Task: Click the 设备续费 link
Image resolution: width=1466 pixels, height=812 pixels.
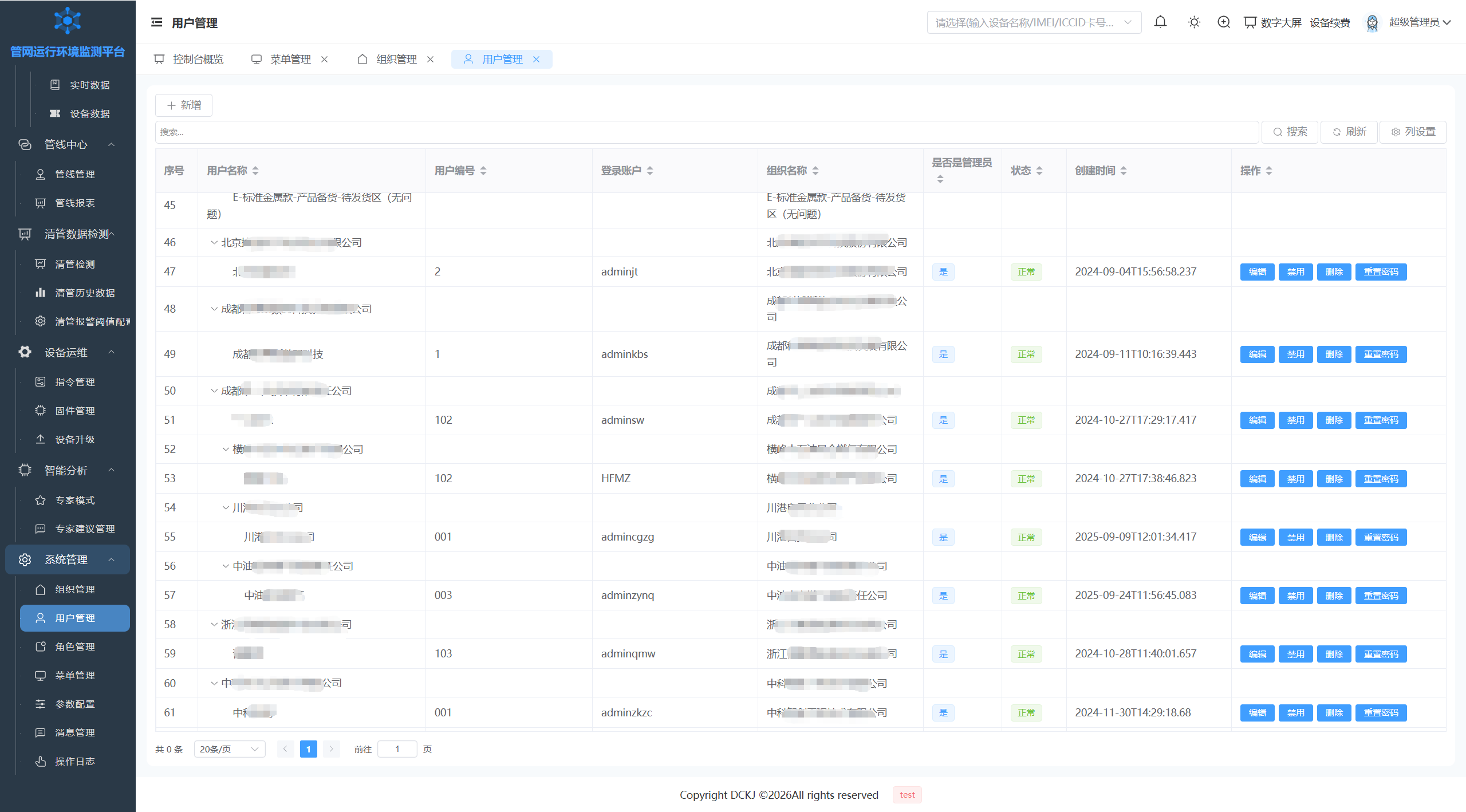Action: [1330, 22]
